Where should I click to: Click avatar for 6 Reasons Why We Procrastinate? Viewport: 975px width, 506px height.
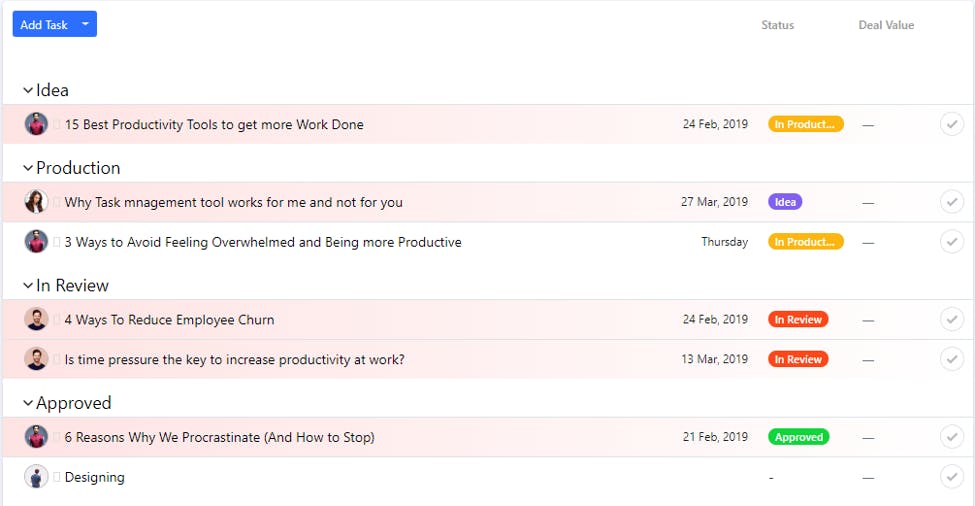(x=36, y=437)
